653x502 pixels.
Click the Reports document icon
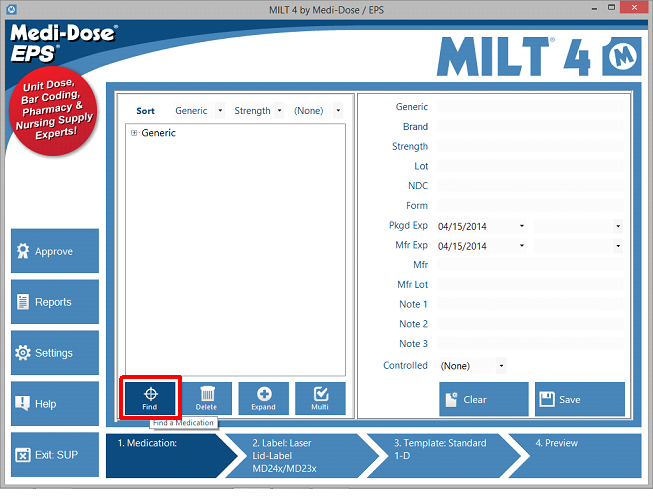click(x=23, y=302)
